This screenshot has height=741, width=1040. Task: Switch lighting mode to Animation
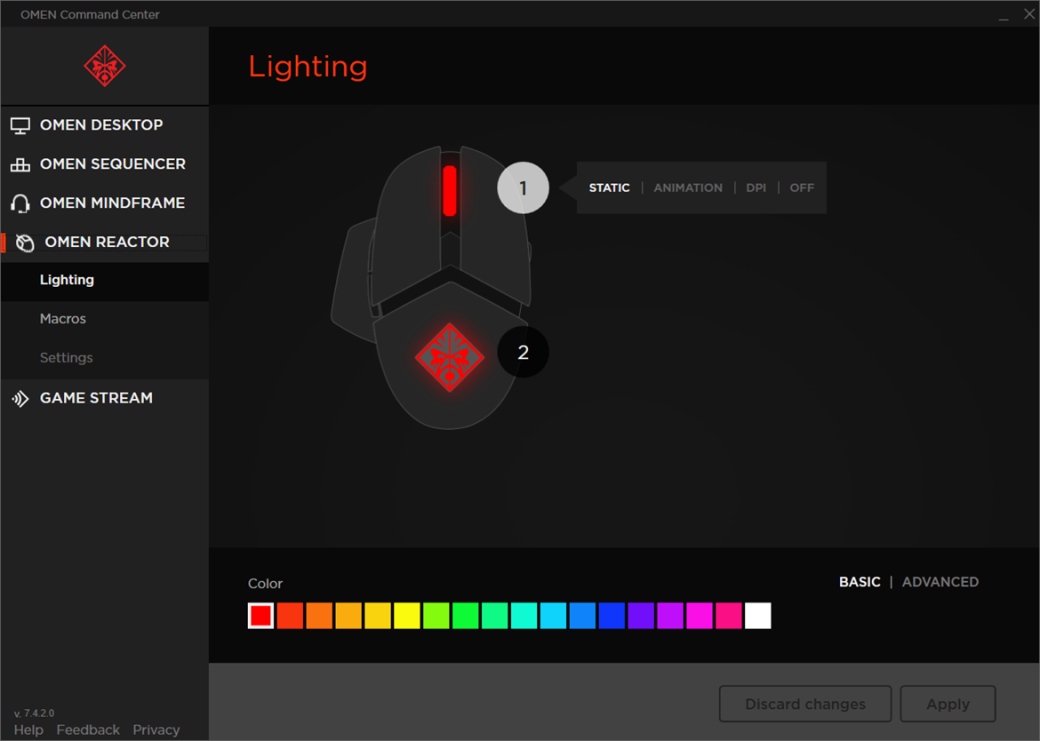tap(688, 188)
